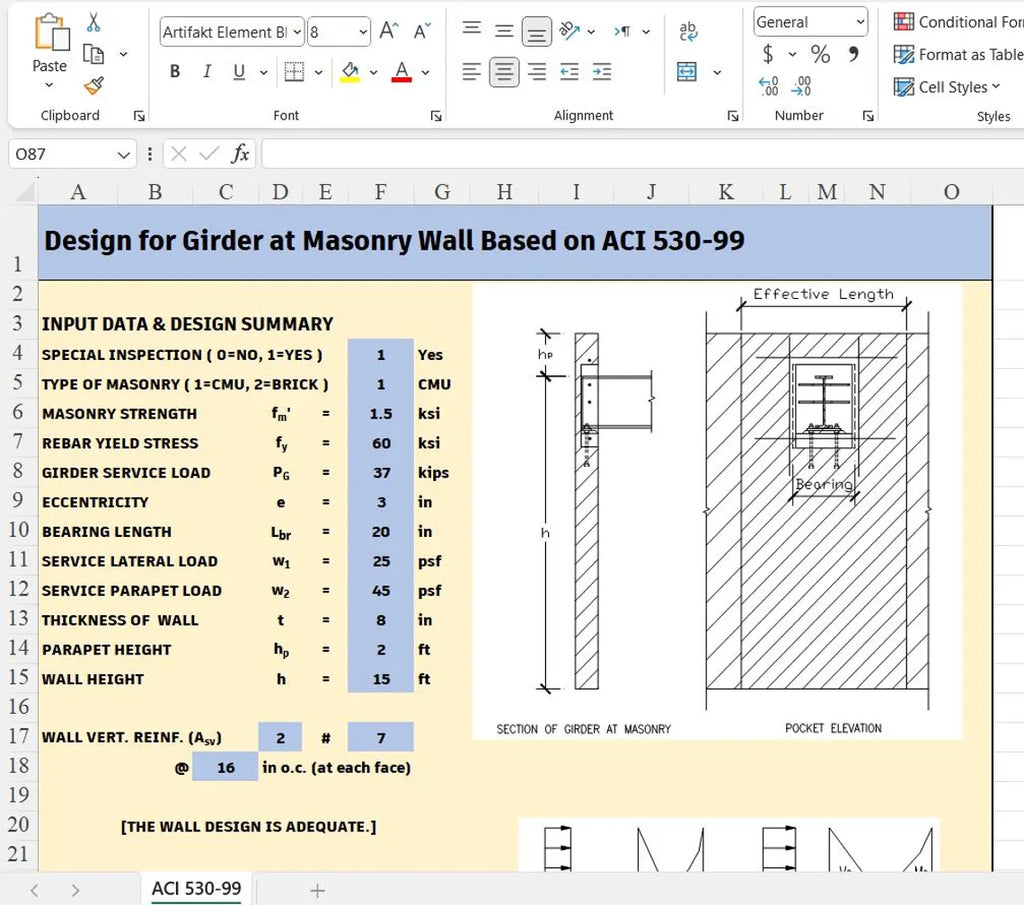The height and width of the screenshot is (905, 1024).
Task: Select masonry strength value 1.5
Action: 381,414
